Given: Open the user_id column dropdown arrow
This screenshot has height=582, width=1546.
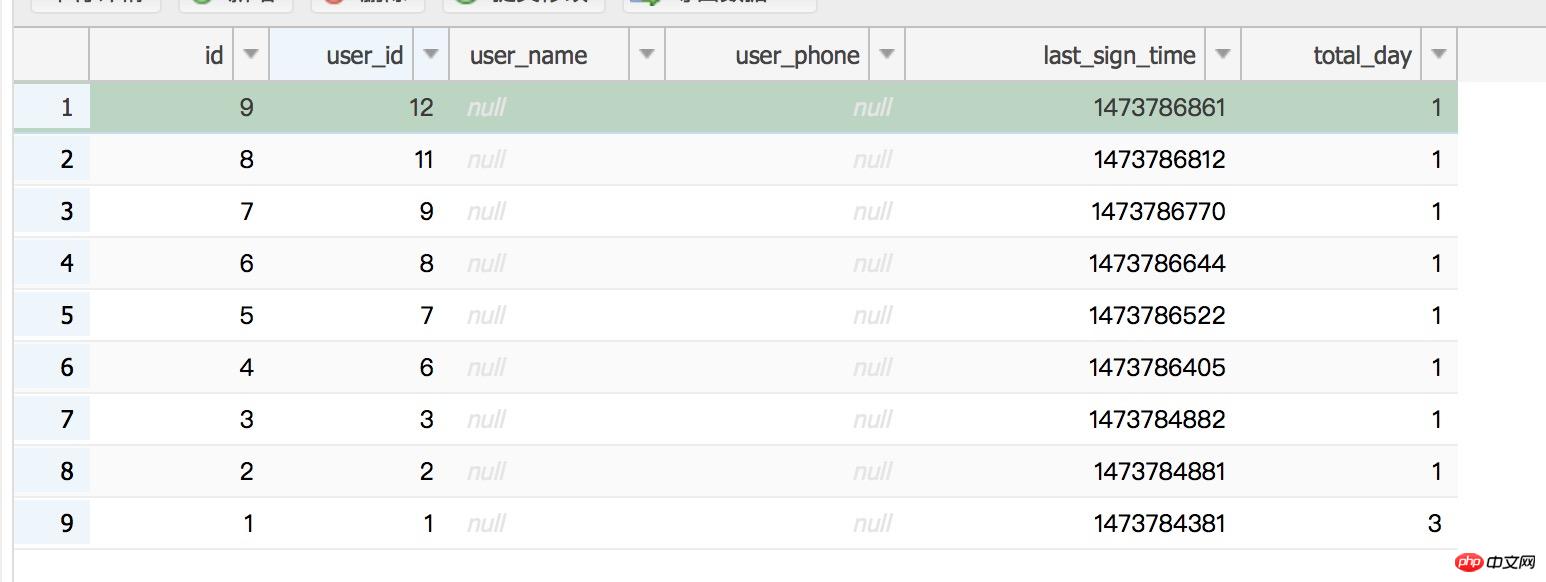Looking at the screenshot, I should coord(431,55).
